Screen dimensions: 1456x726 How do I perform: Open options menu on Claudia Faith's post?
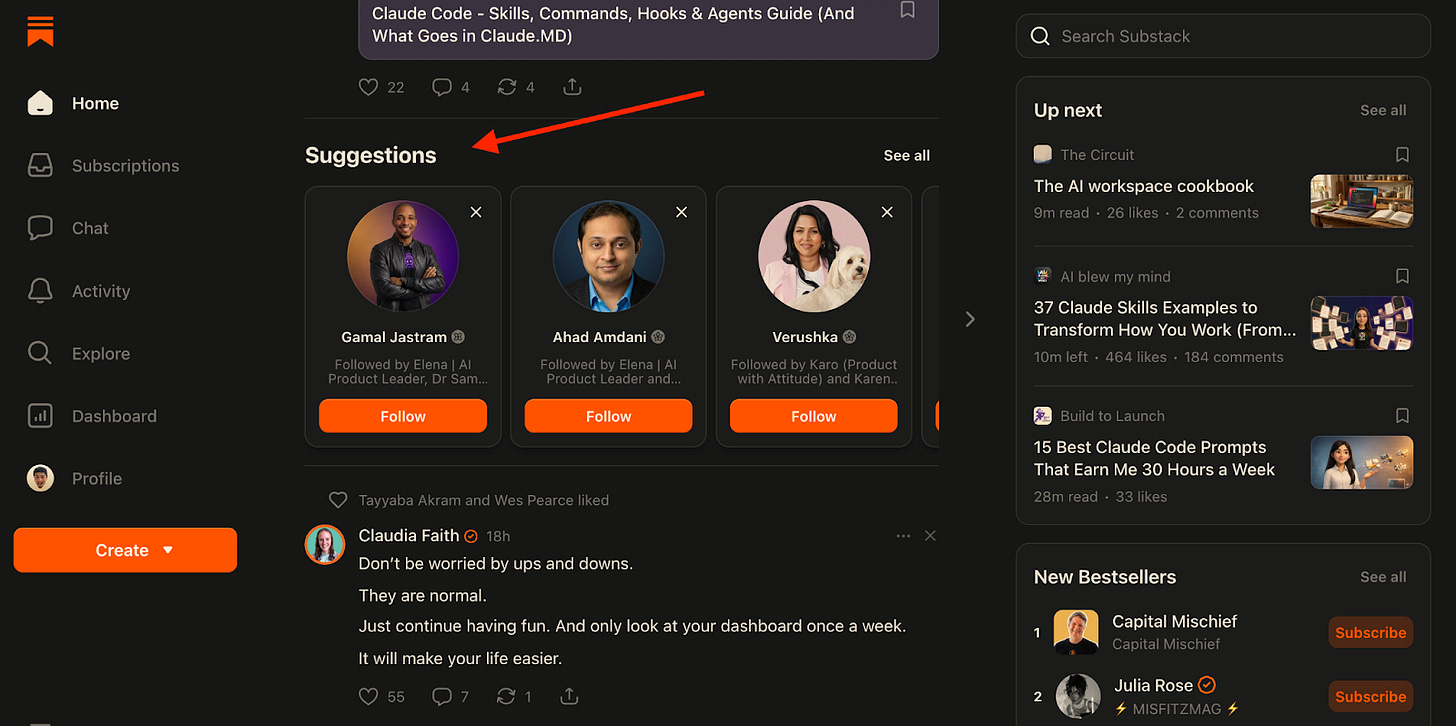(903, 536)
